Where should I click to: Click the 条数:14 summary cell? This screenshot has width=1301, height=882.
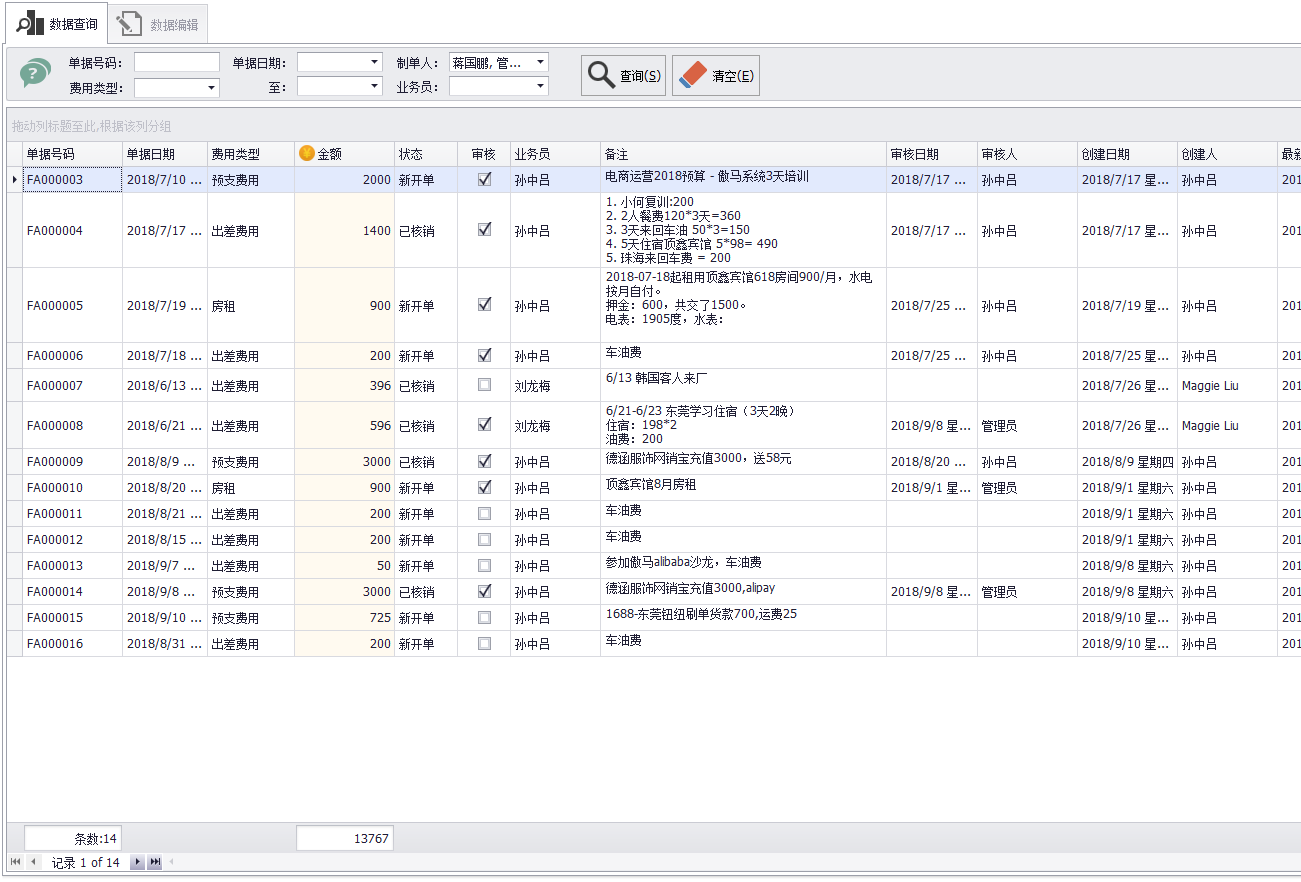(x=72, y=838)
